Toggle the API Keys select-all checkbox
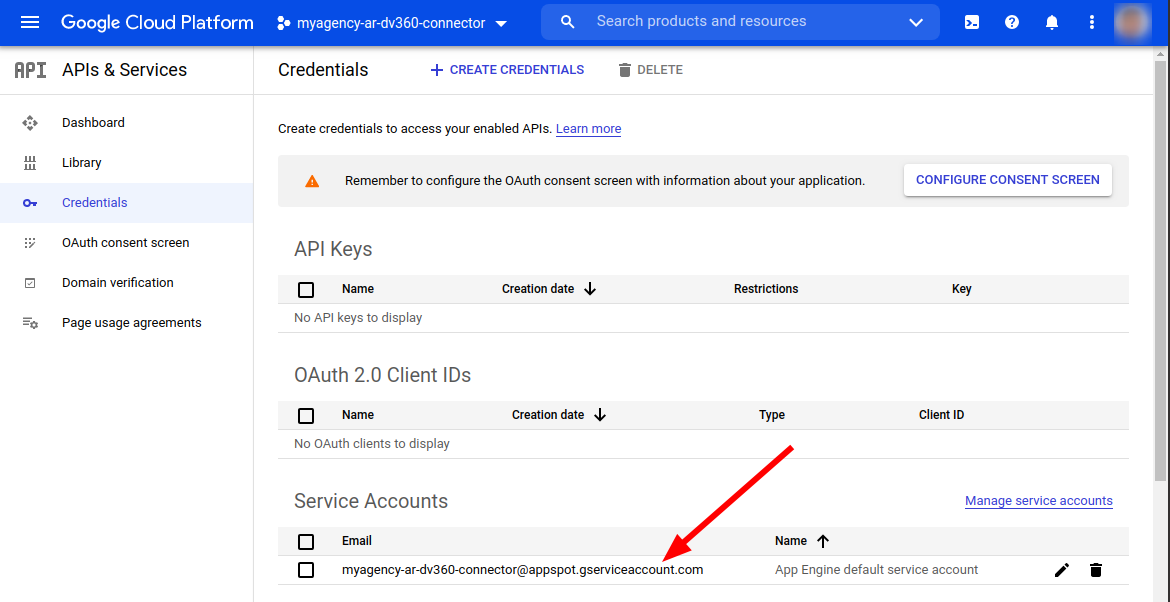Viewport: 1170px width, 602px height. [x=306, y=289]
